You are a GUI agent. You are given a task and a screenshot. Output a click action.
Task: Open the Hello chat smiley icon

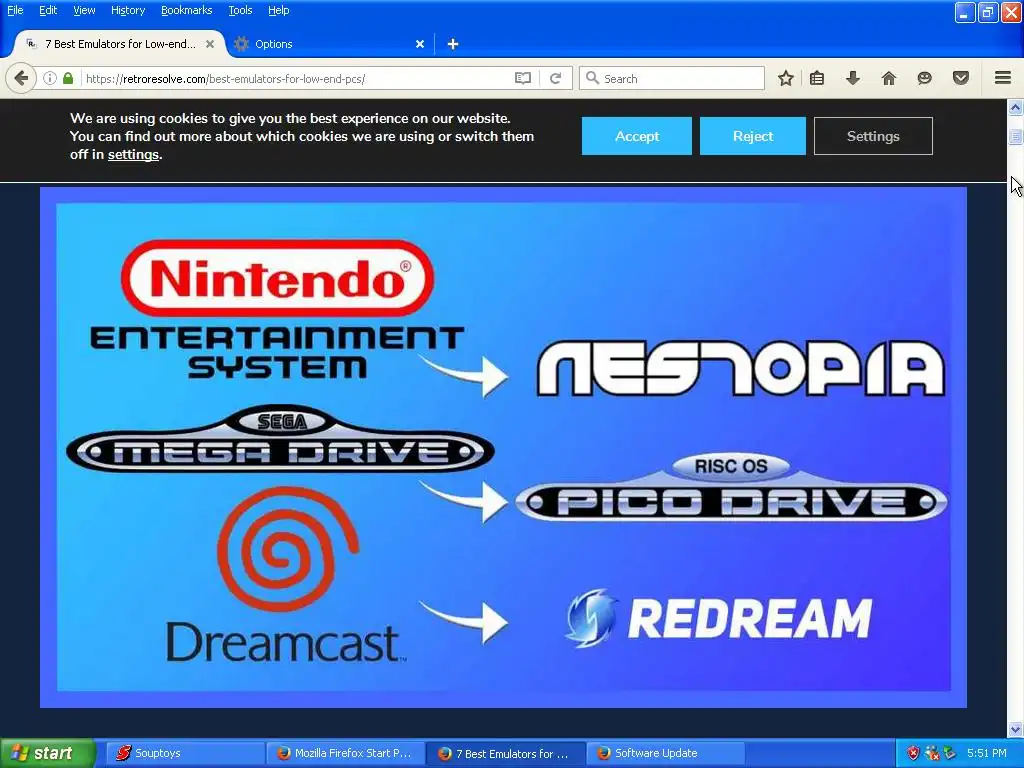(x=924, y=78)
